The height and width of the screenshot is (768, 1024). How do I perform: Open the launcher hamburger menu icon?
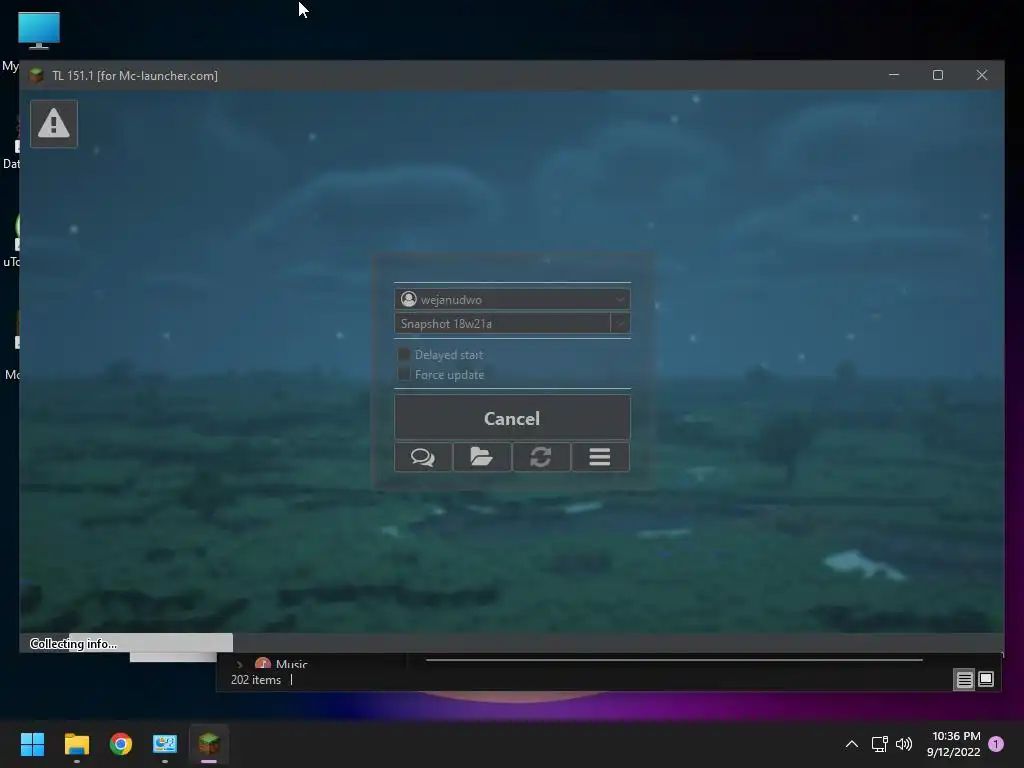click(600, 456)
